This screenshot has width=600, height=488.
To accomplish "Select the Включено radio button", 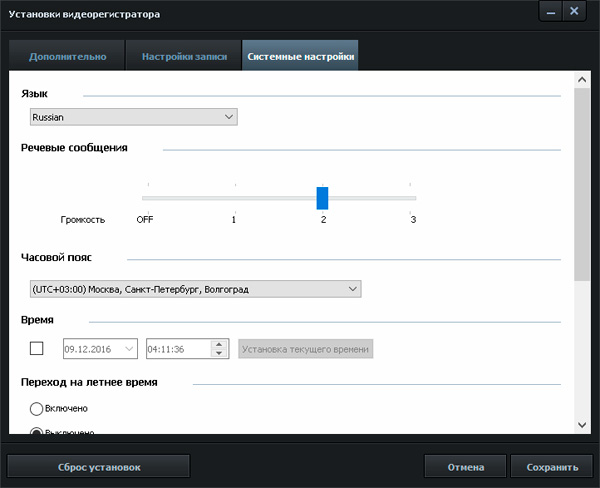I will (x=37, y=408).
